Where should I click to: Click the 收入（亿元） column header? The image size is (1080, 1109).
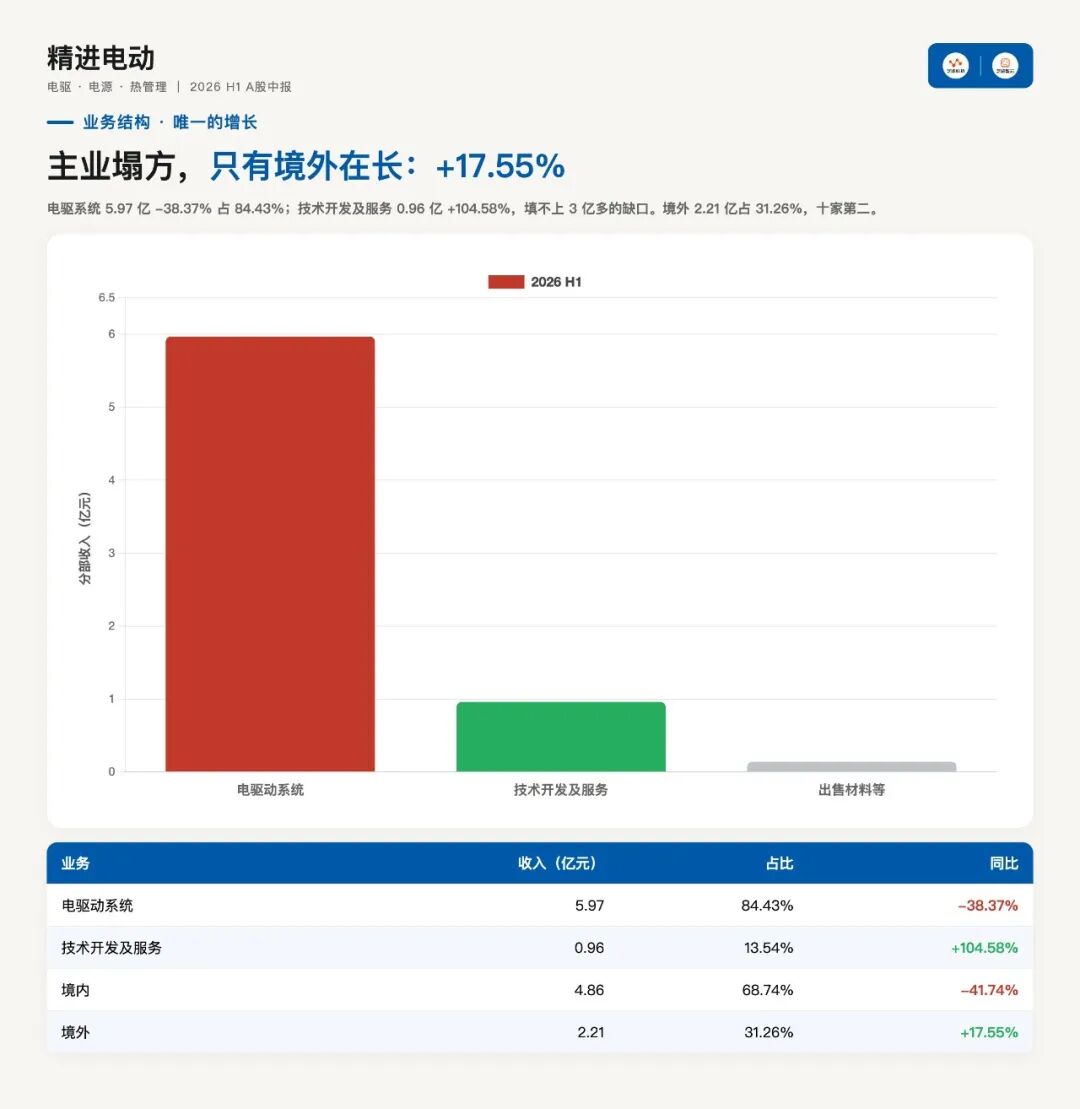[x=557, y=863]
